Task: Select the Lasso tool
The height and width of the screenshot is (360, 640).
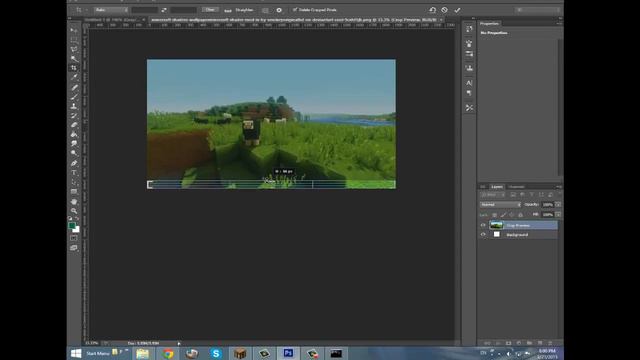Action: [74, 49]
